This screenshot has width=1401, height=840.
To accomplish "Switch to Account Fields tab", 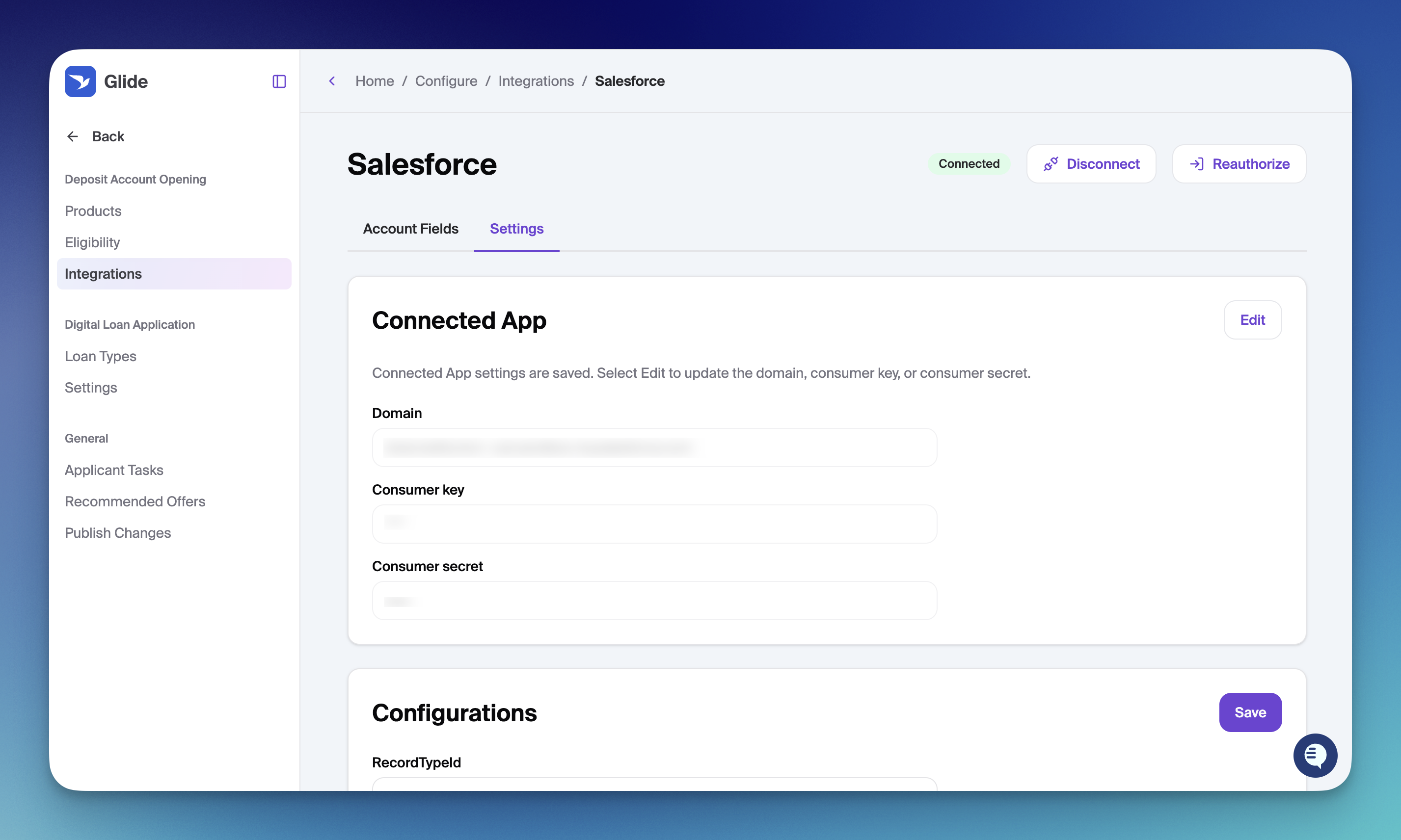I will (x=410, y=229).
